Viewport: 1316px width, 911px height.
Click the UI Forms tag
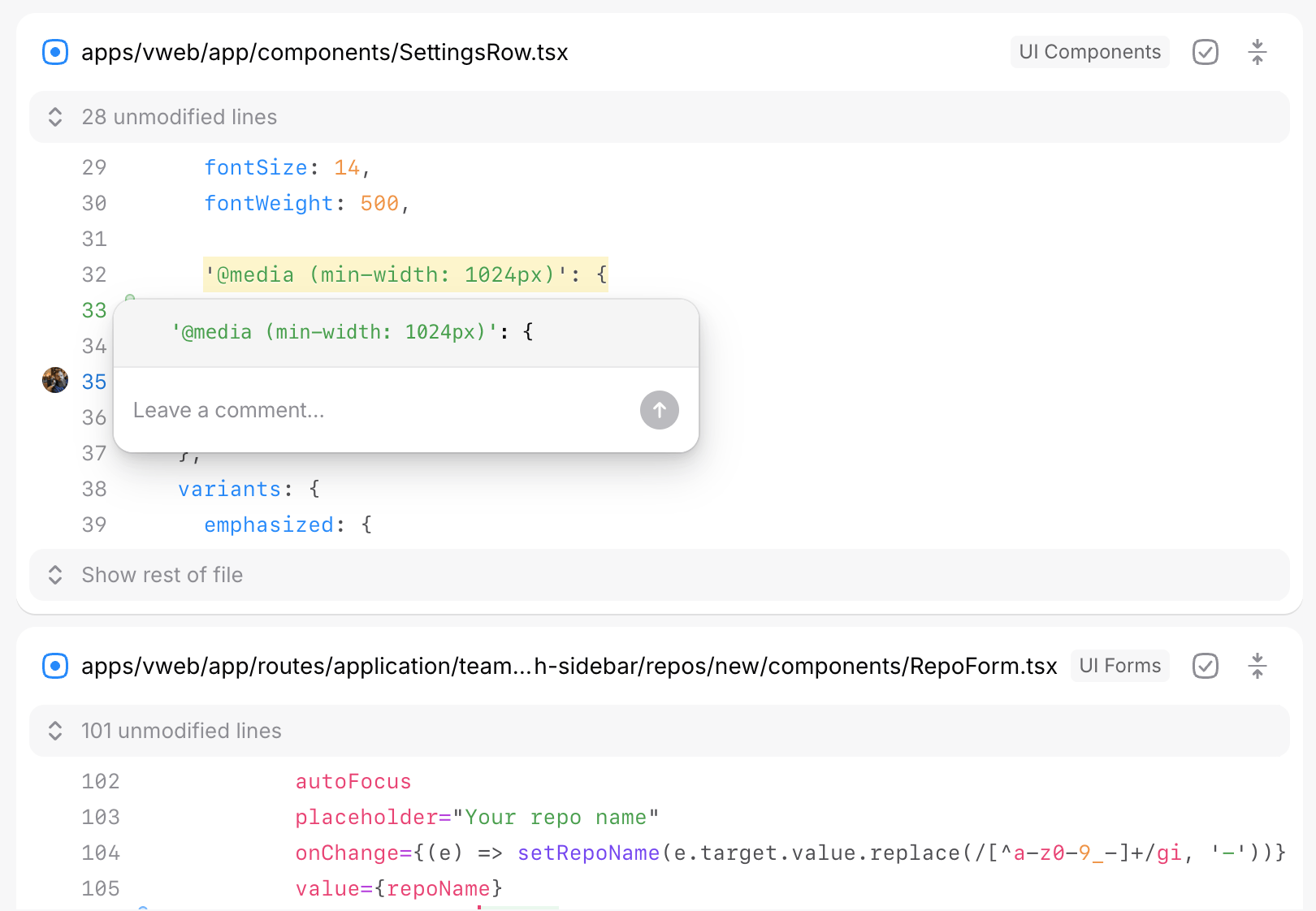pos(1119,666)
